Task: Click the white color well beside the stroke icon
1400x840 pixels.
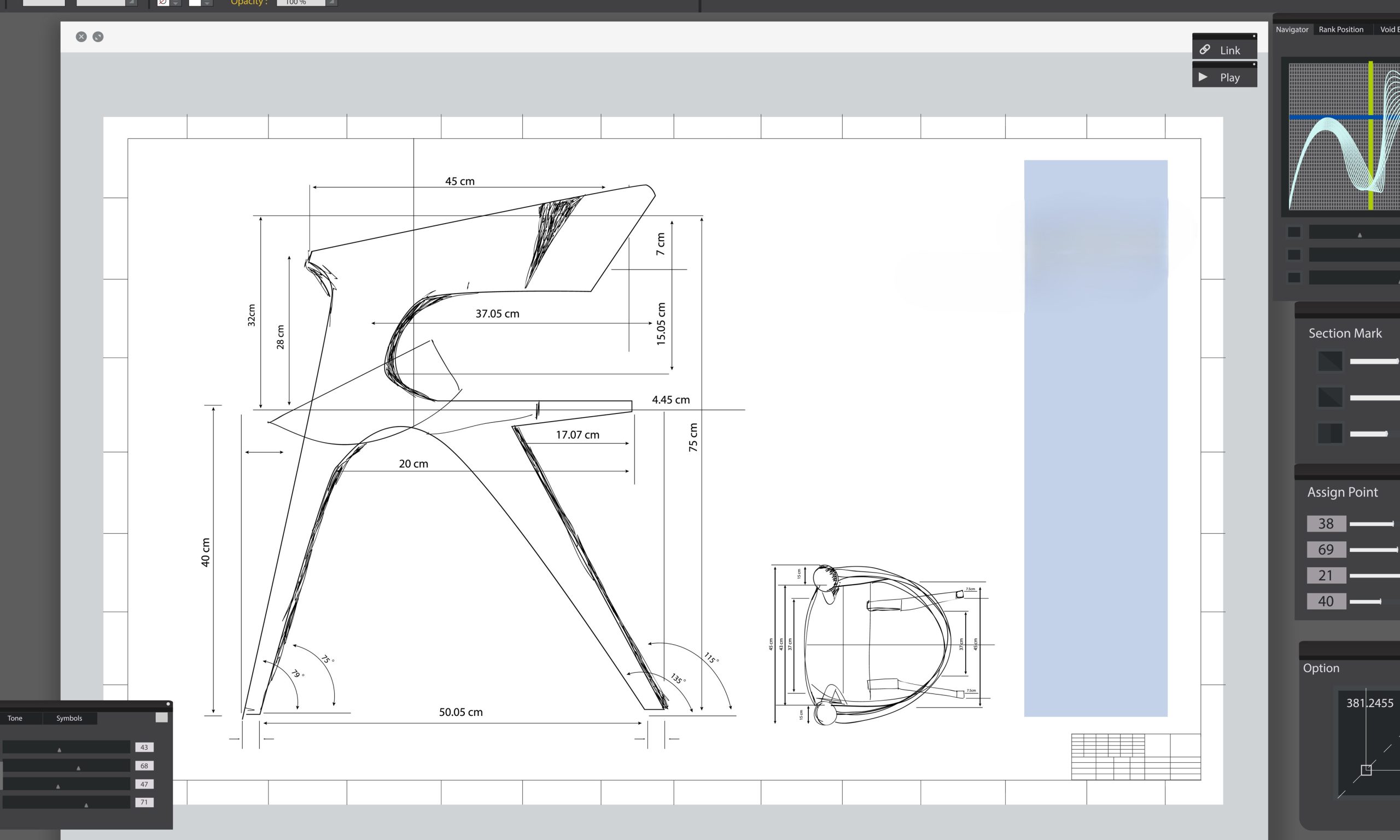Action: pos(194,2)
